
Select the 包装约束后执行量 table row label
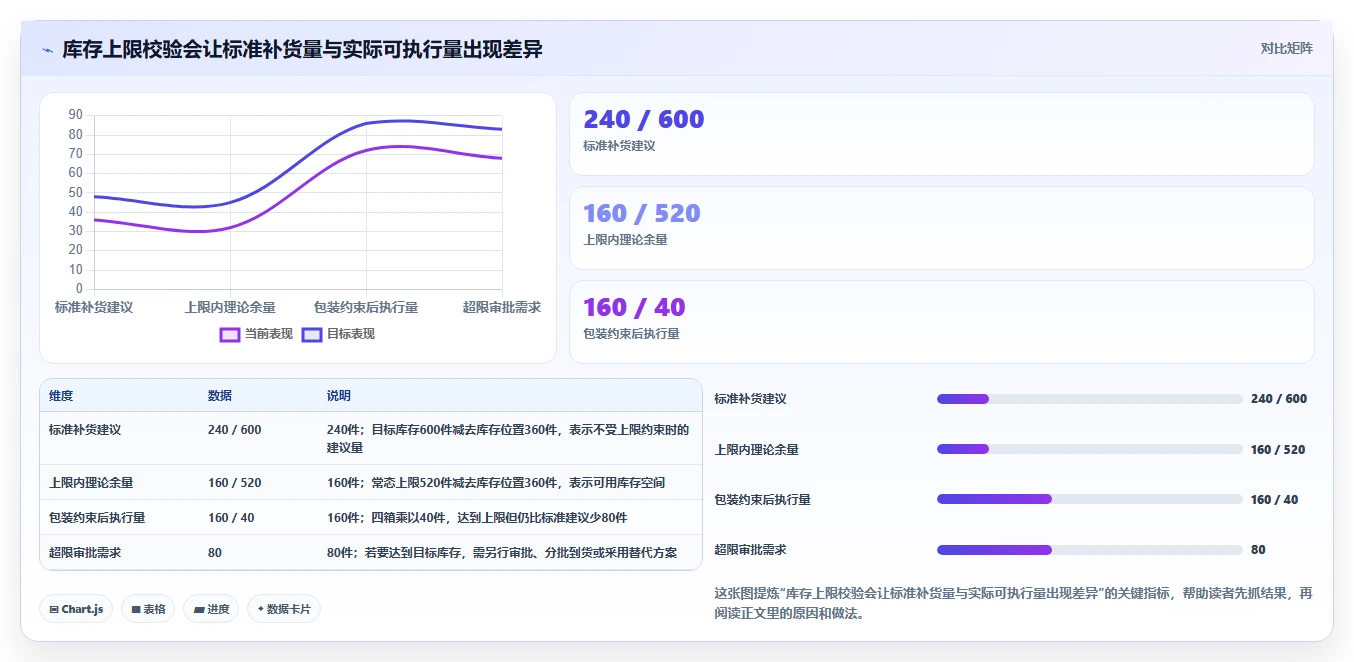(x=97, y=518)
